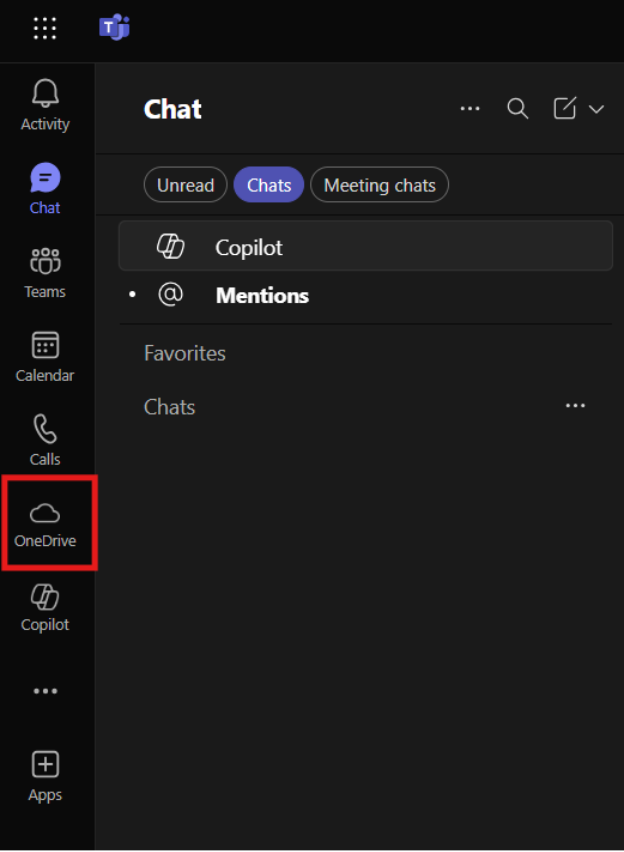
Task: Open OneDrive cloud icon
Action: 45,524
